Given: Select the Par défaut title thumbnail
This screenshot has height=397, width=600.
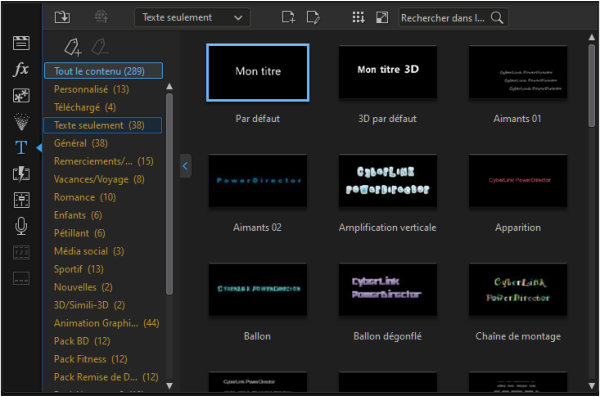Looking at the screenshot, I should [x=258, y=72].
